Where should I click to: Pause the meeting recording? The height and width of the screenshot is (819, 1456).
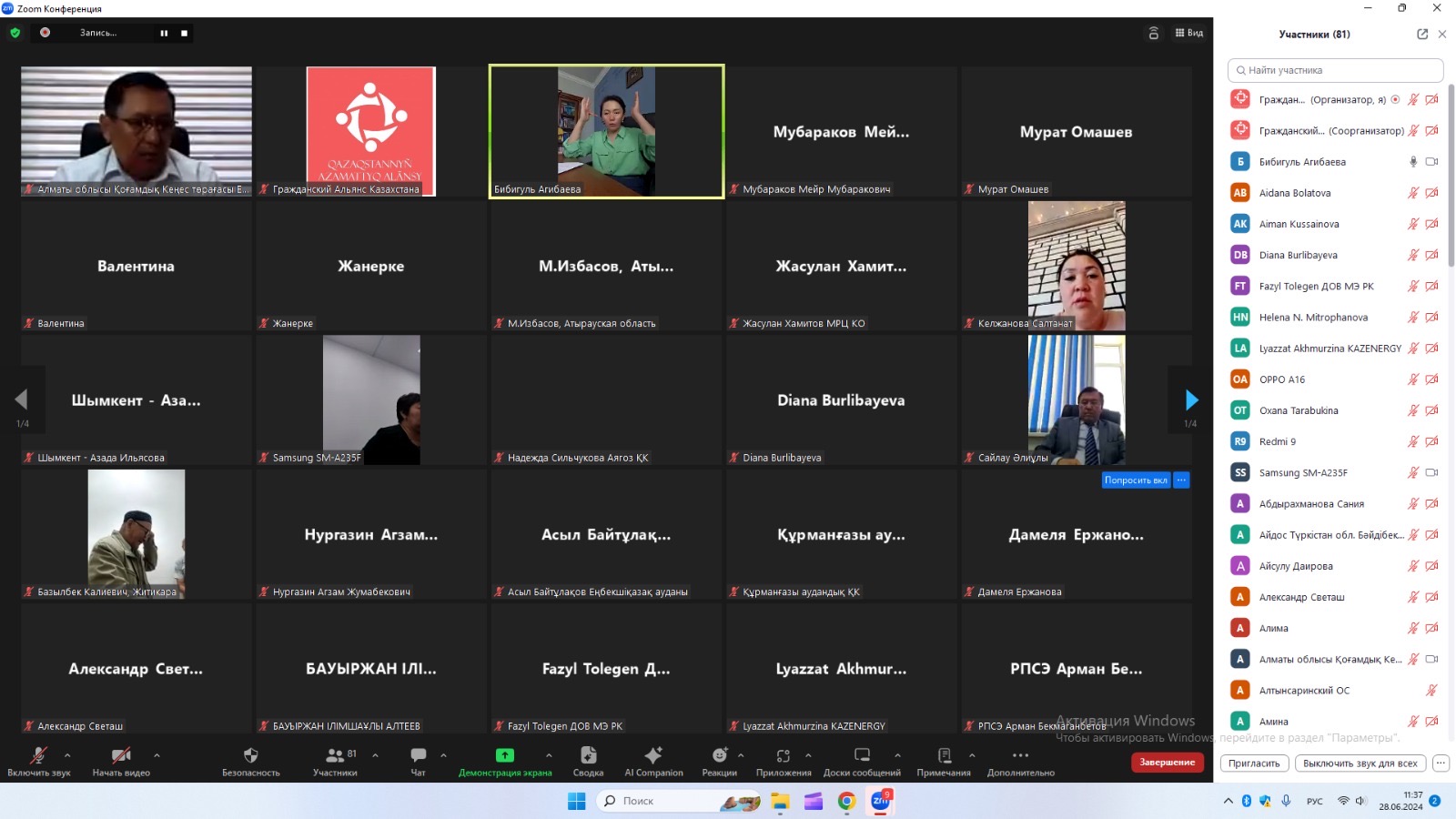coord(164,33)
